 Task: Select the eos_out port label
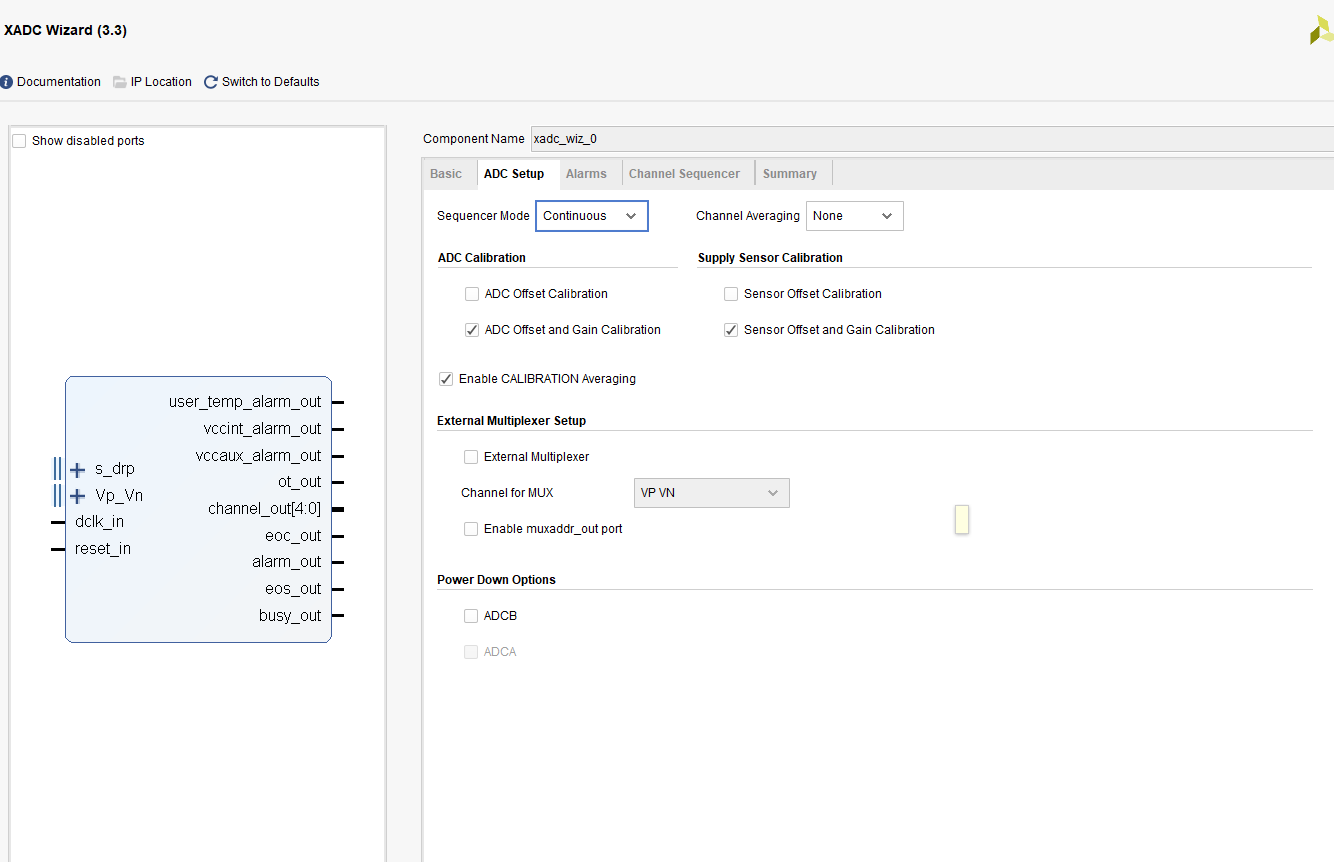tap(293, 589)
